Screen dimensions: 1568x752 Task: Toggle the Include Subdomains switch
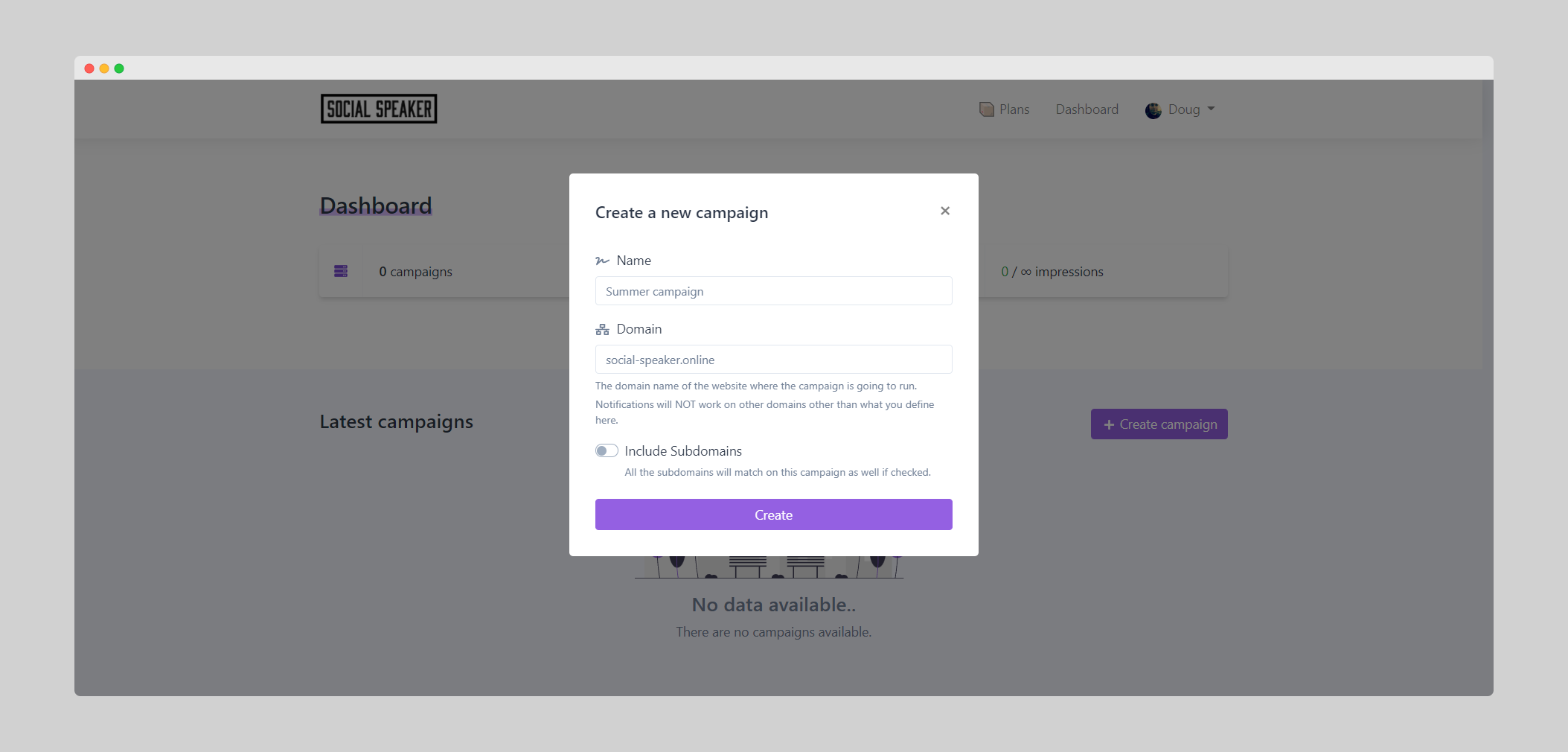[607, 450]
